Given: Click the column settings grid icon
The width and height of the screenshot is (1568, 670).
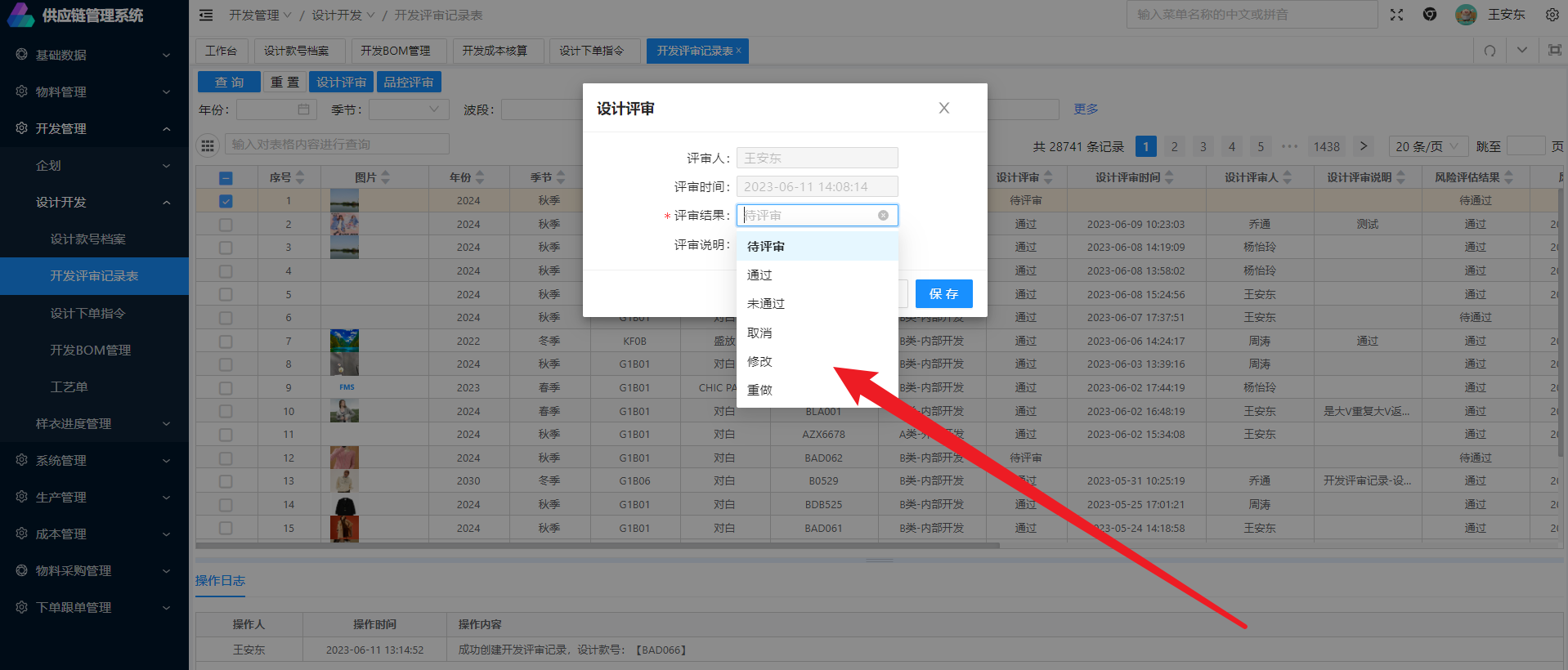Looking at the screenshot, I should [208, 145].
